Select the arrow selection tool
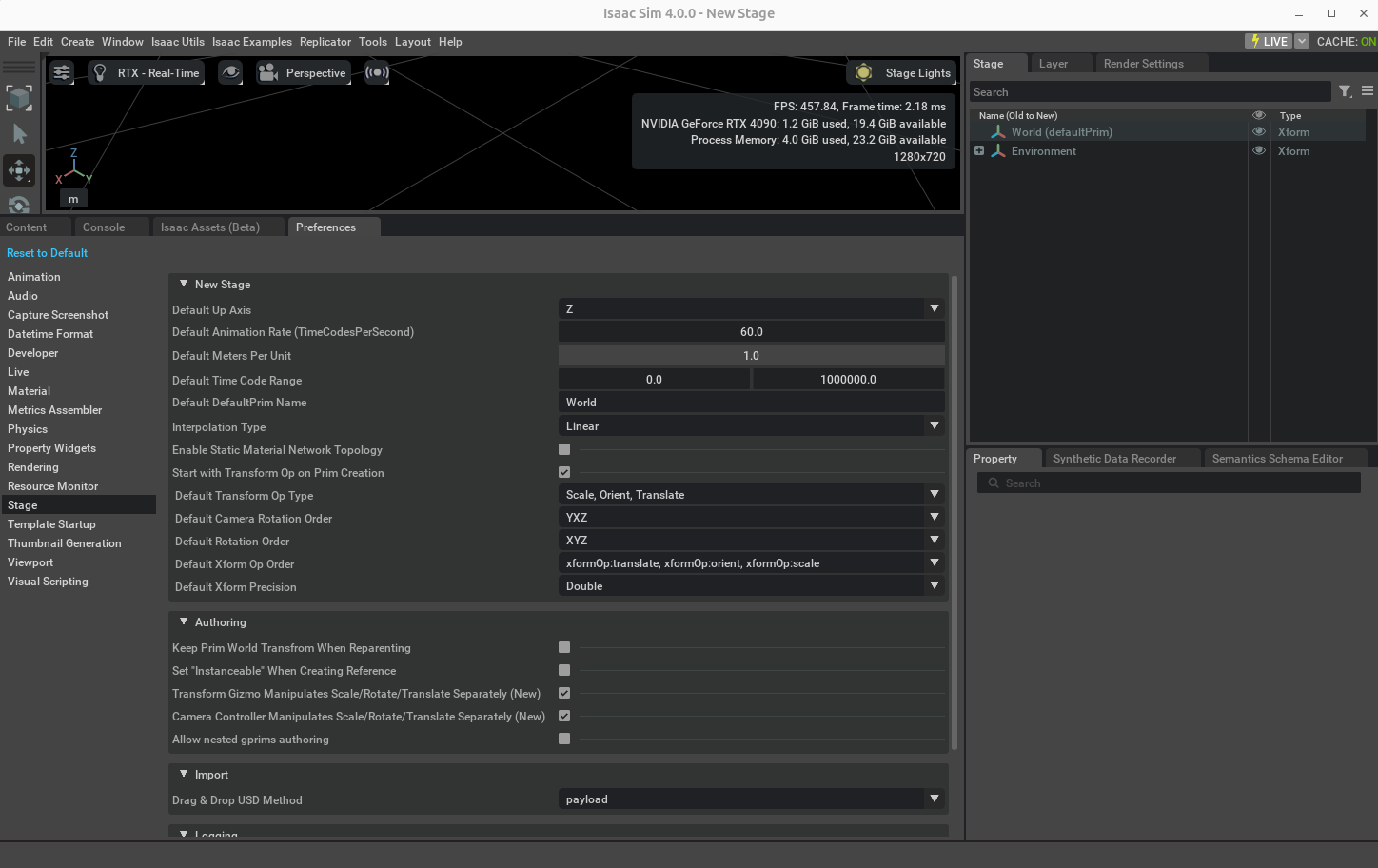 click(19, 134)
